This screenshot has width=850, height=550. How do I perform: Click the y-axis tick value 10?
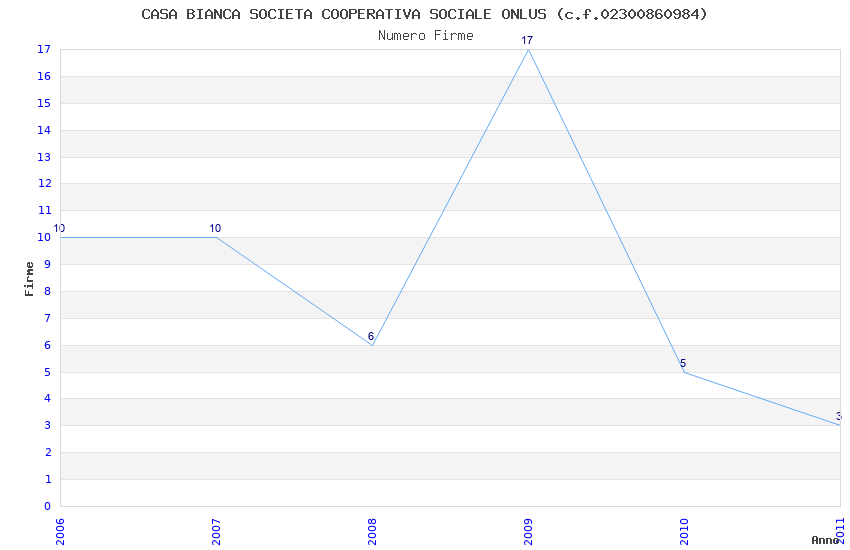44,237
